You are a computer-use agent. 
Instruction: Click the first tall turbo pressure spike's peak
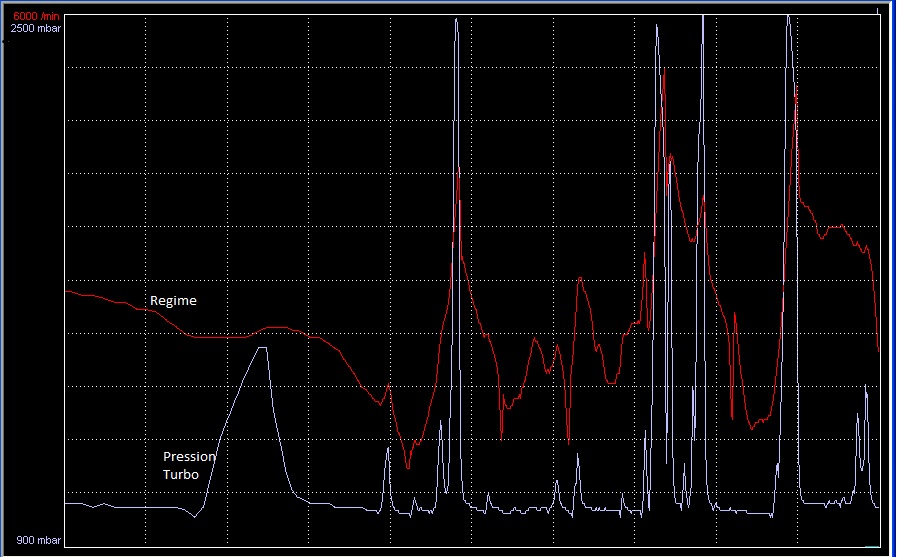coord(456,19)
